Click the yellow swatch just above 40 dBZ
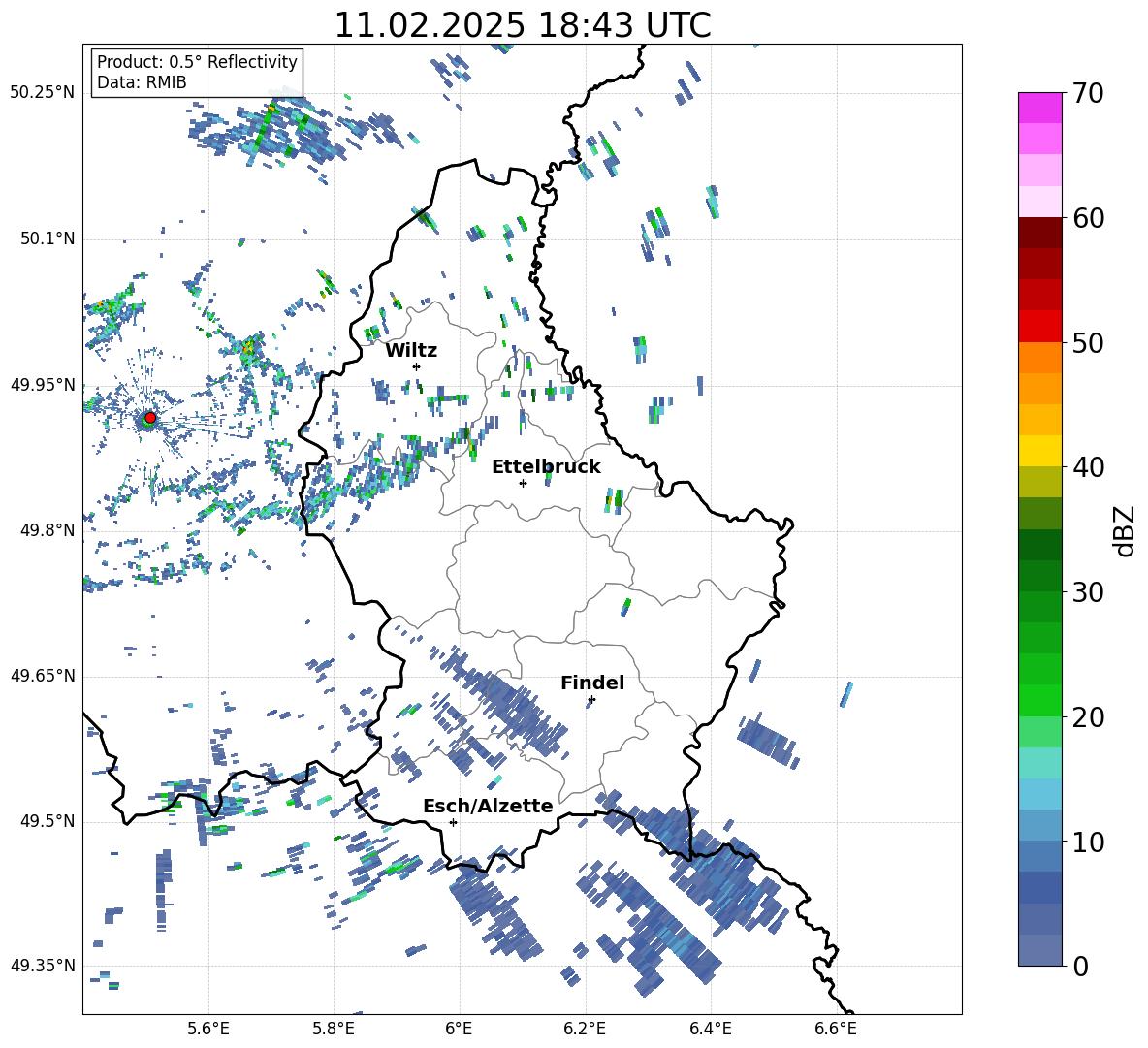 click(1039, 451)
